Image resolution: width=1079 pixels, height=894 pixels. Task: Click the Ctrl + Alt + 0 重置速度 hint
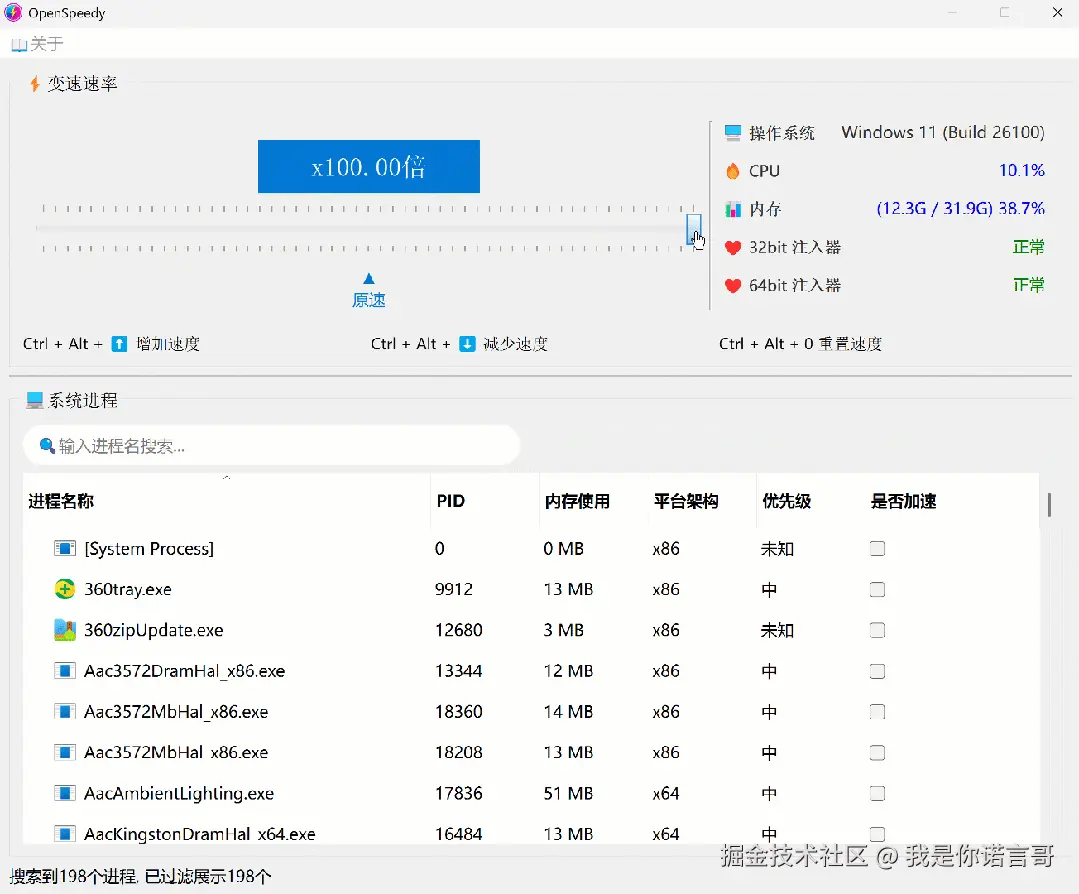(800, 343)
